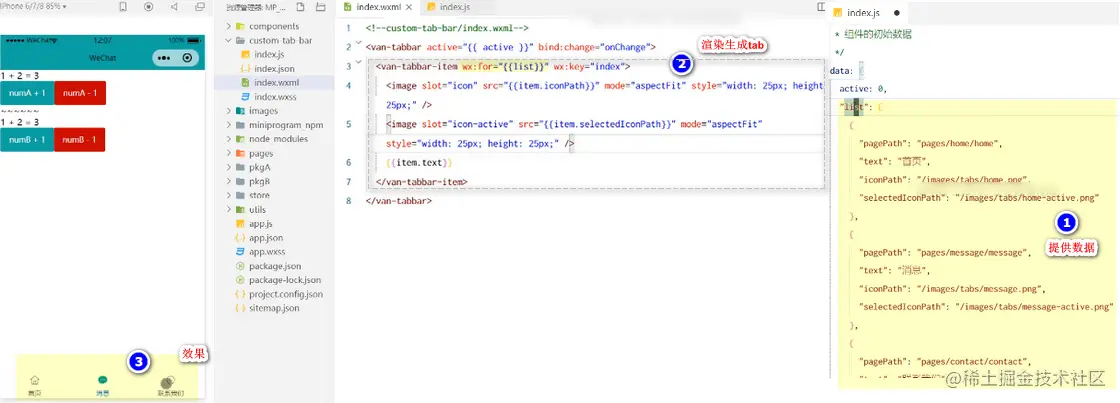
Task: Expand the images folder
Action: 229,111
